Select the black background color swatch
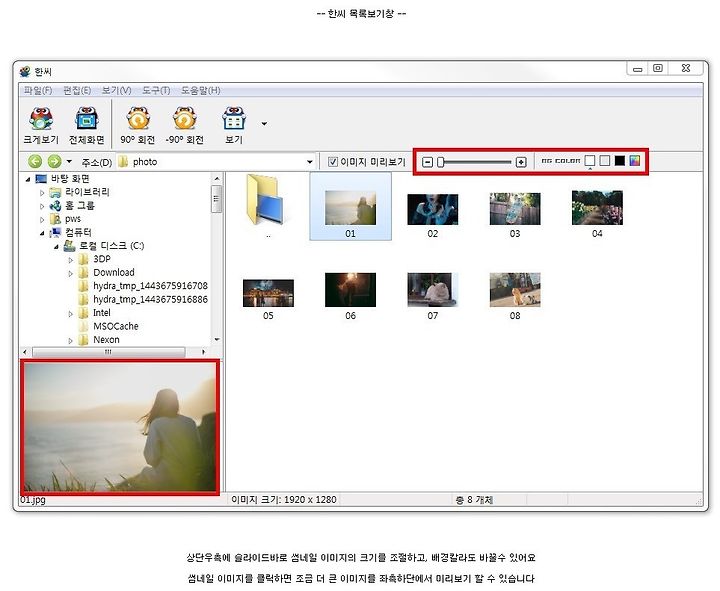 tap(619, 160)
